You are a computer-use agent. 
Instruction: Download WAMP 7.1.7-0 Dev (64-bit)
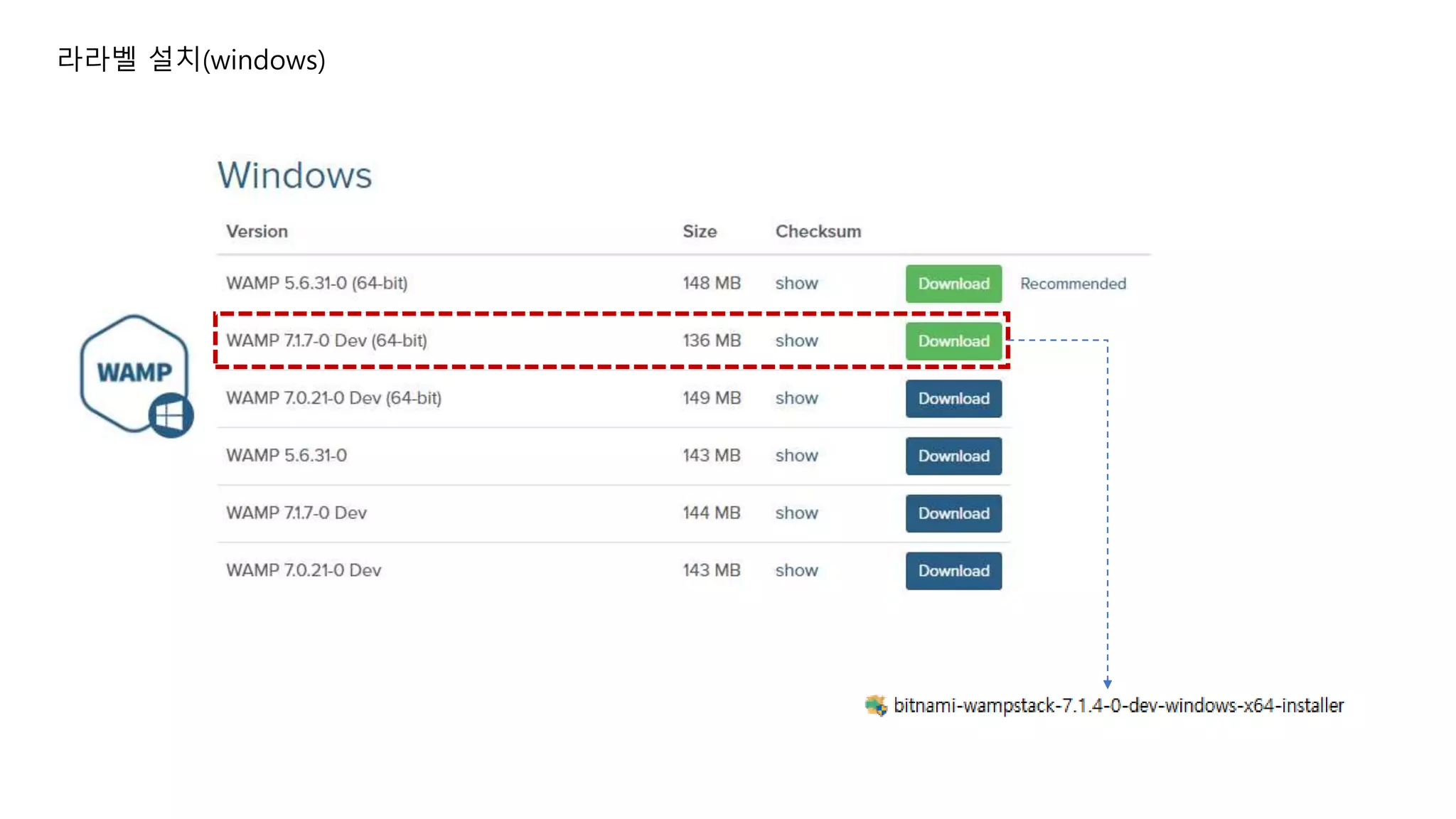(953, 341)
